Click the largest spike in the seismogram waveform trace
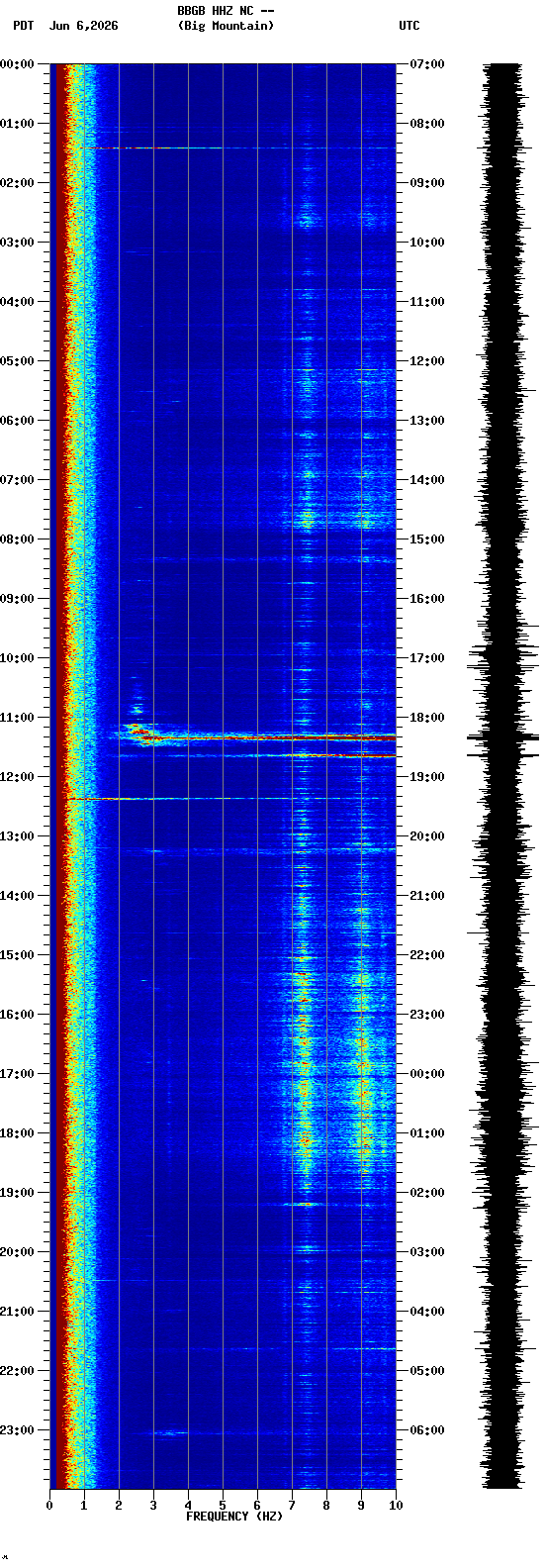The width and height of the screenshot is (546, 1568). 503,736
